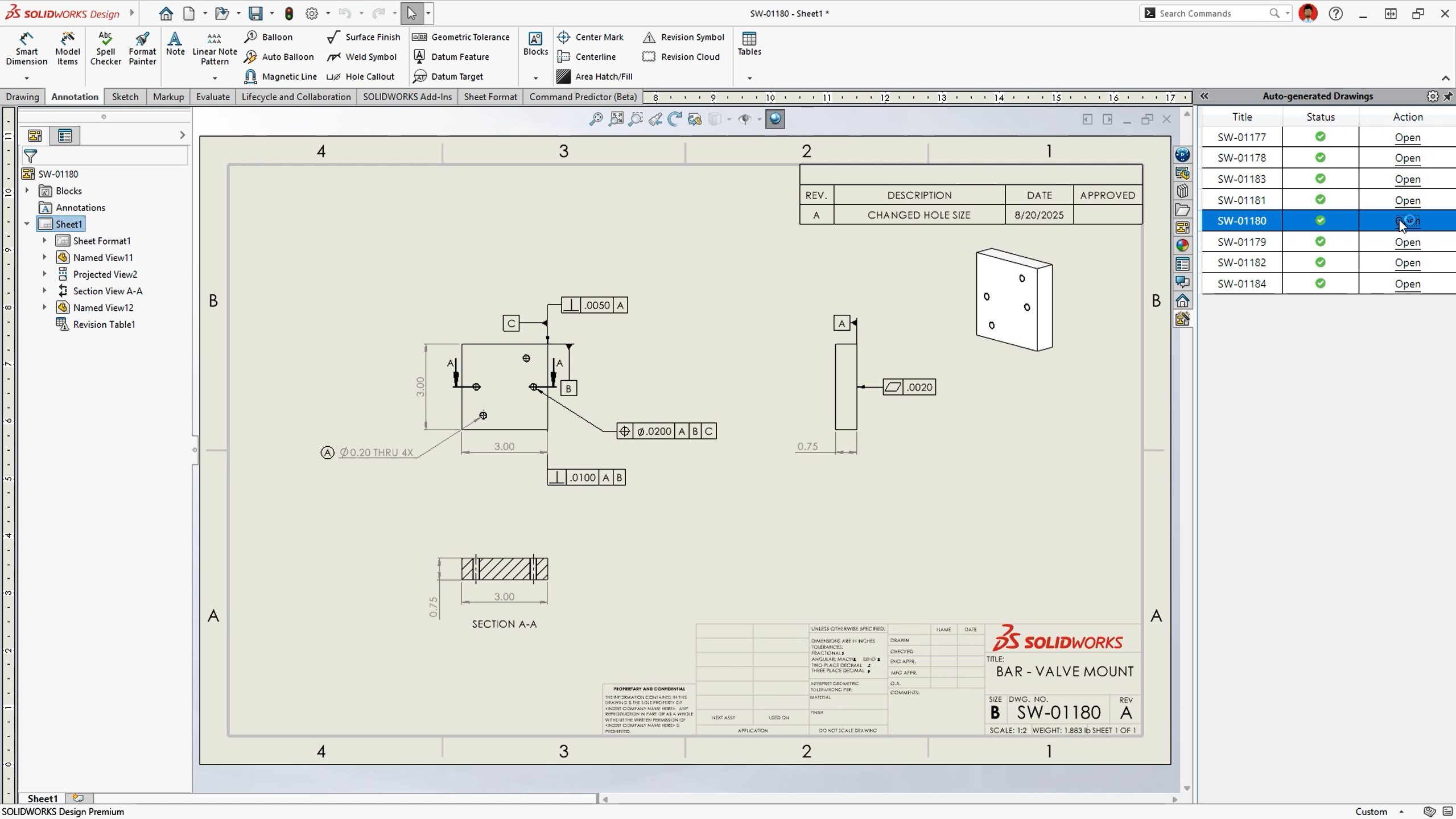
Task: Open the Appearances, Scenes and Decals sphere
Action: click(x=1182, y=245)
